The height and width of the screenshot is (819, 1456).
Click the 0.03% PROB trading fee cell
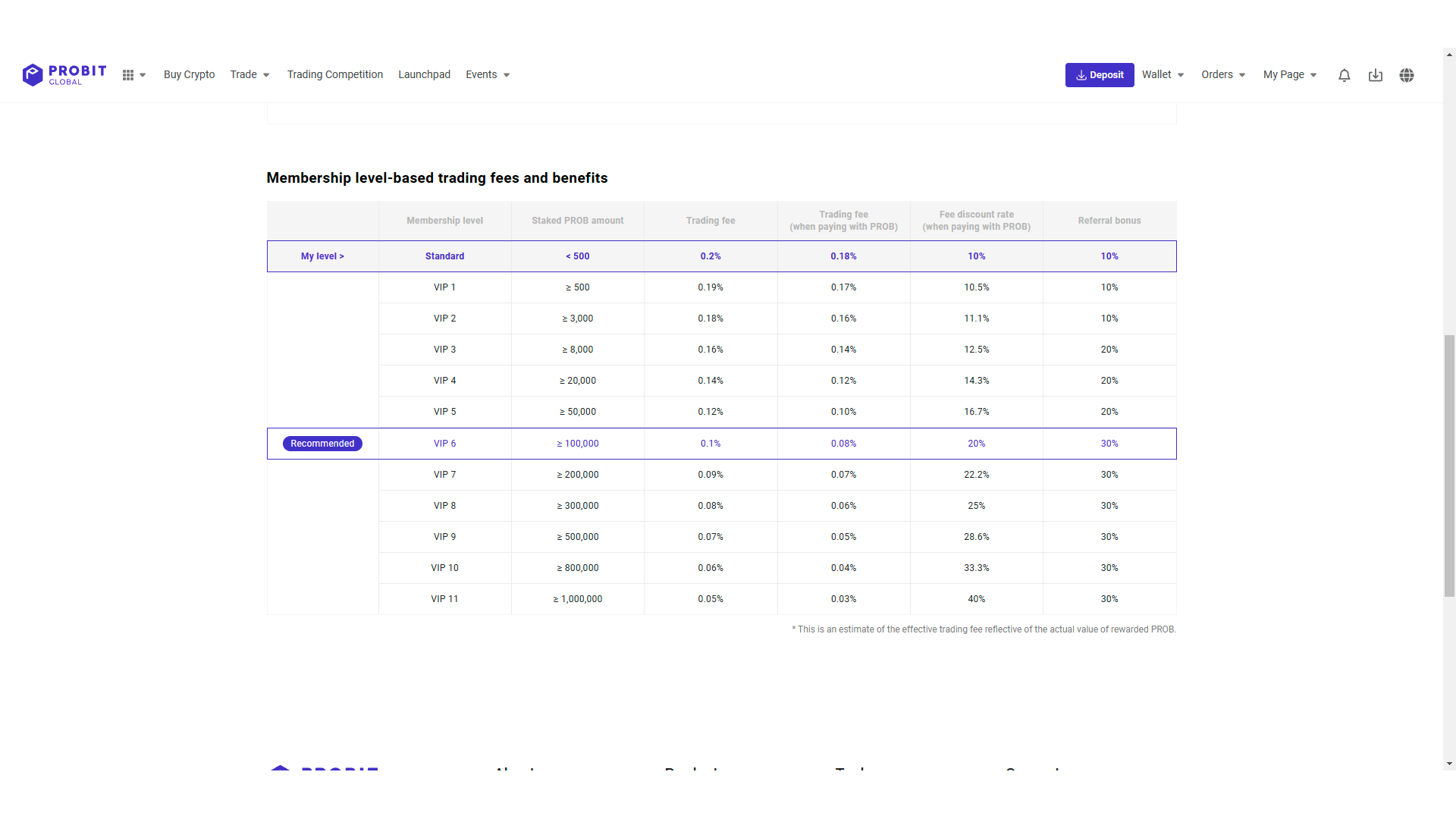click(844, 599)
